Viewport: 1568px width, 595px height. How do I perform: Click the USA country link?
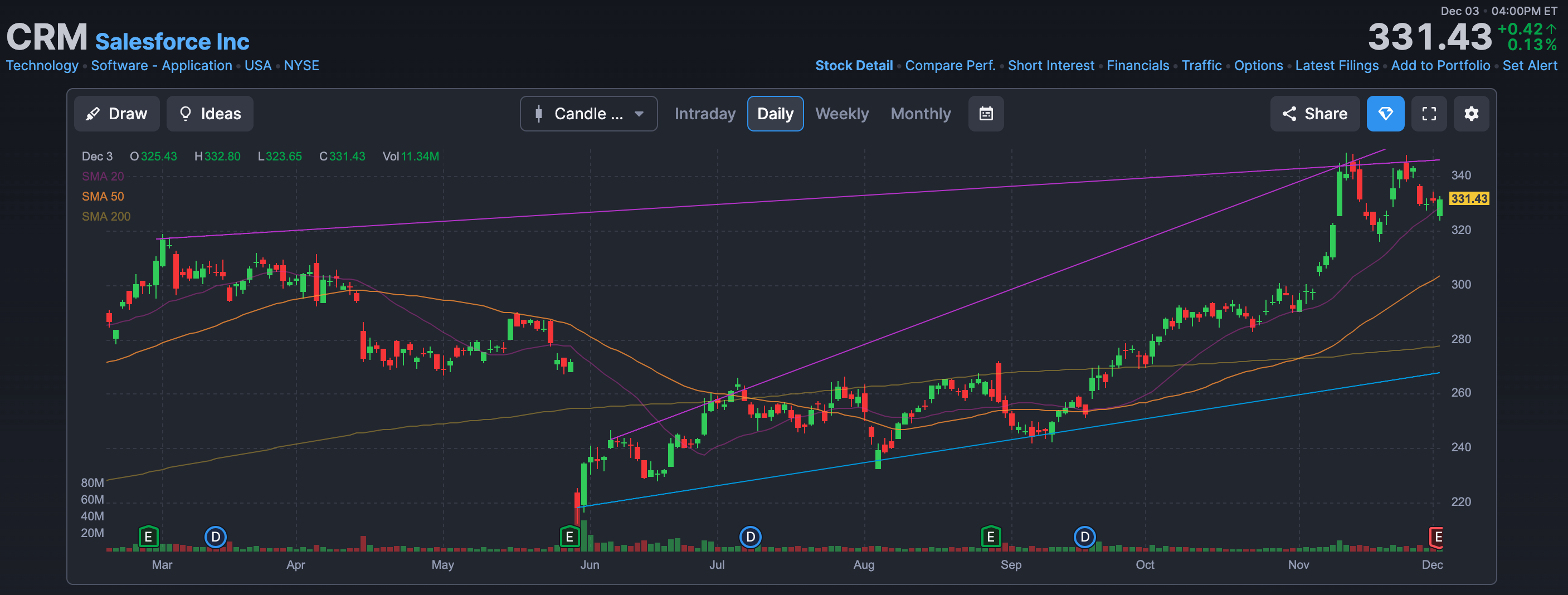[258, 66]
